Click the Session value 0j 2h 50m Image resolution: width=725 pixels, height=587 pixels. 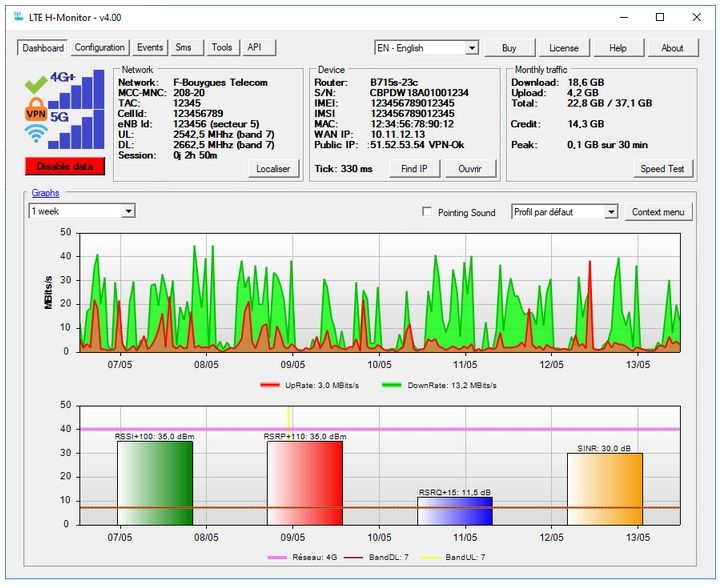(195, 155)
